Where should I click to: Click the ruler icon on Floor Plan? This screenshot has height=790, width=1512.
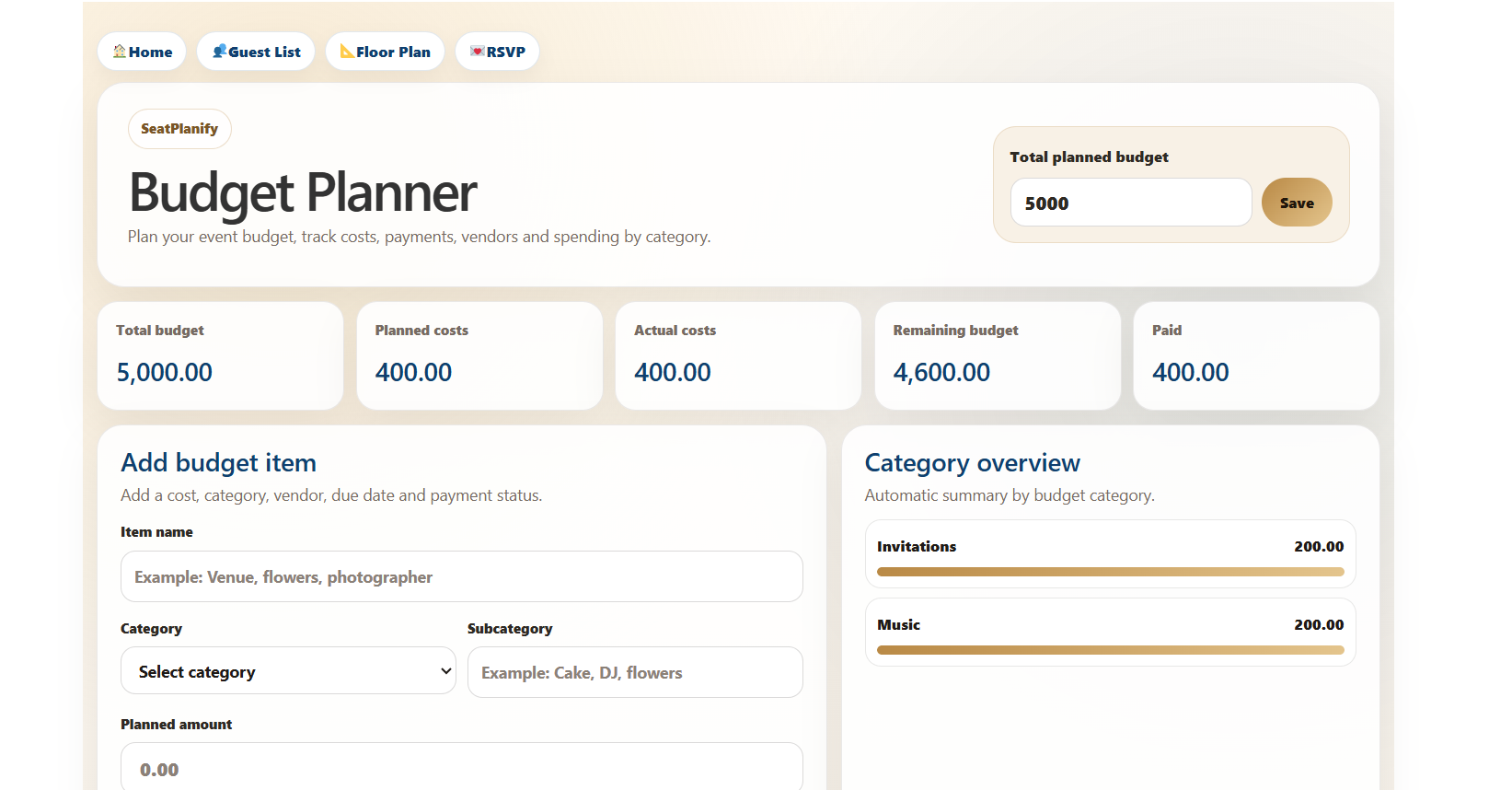point(347,52)
